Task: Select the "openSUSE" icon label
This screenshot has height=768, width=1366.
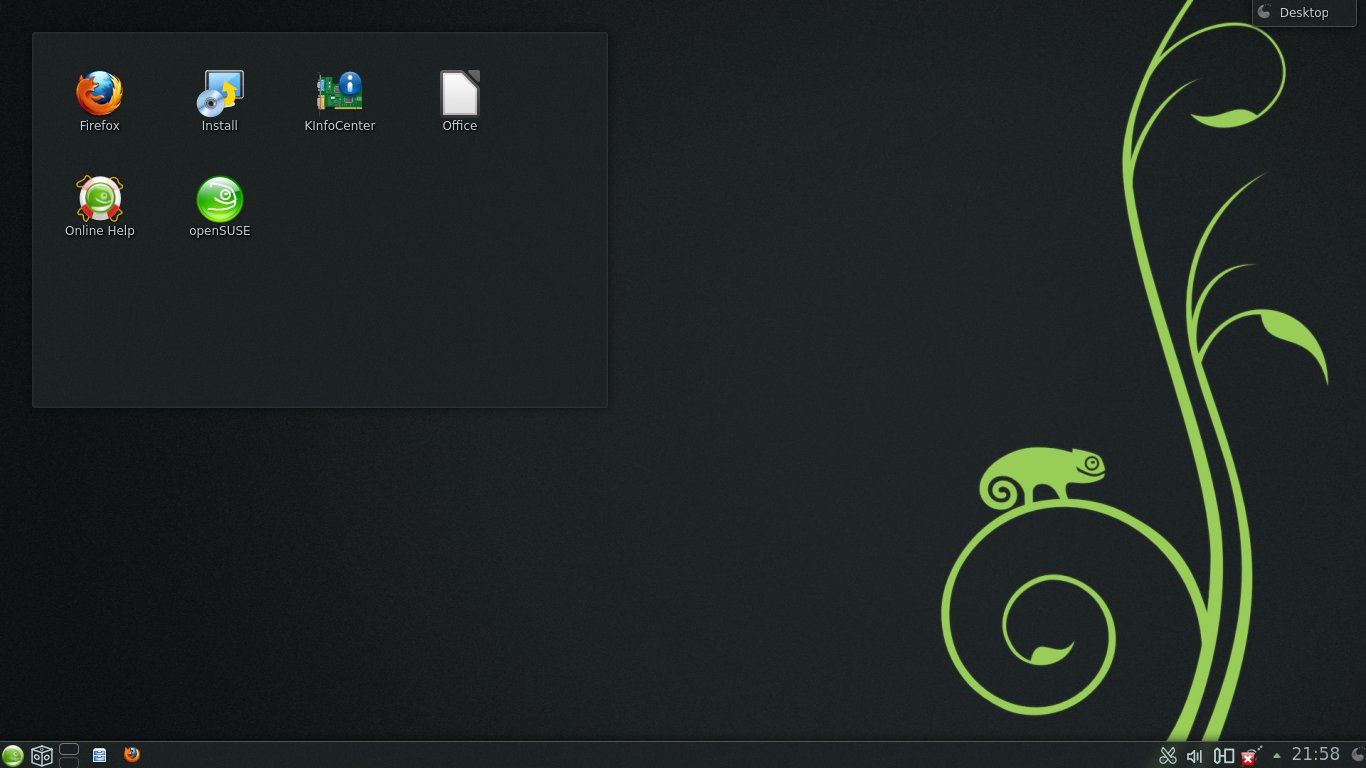Action: coord(220,231)
